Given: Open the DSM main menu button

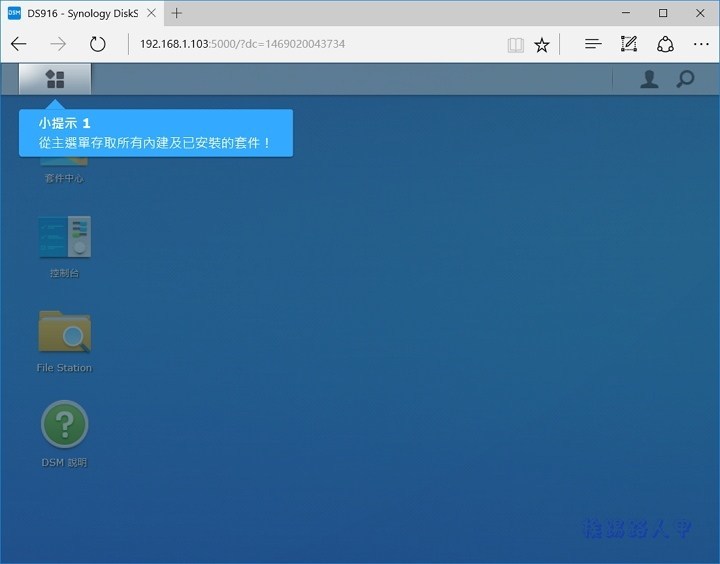Looking at the screenshot, I should 55,79.
